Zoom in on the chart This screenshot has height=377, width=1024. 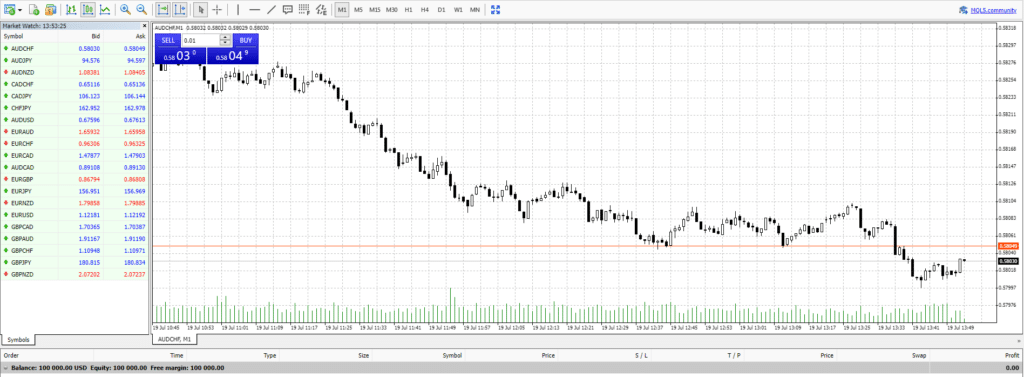pos(125,10)
